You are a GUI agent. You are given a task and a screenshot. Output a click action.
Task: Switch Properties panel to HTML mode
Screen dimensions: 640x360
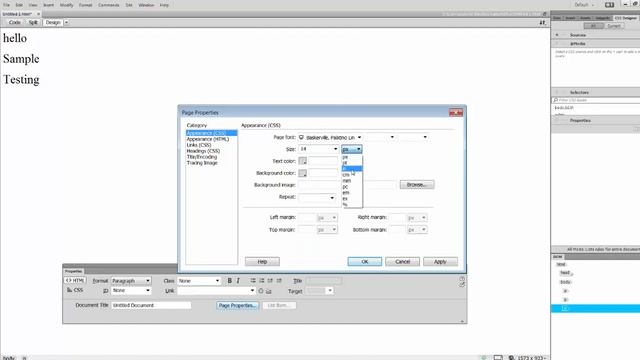(75, 280)
